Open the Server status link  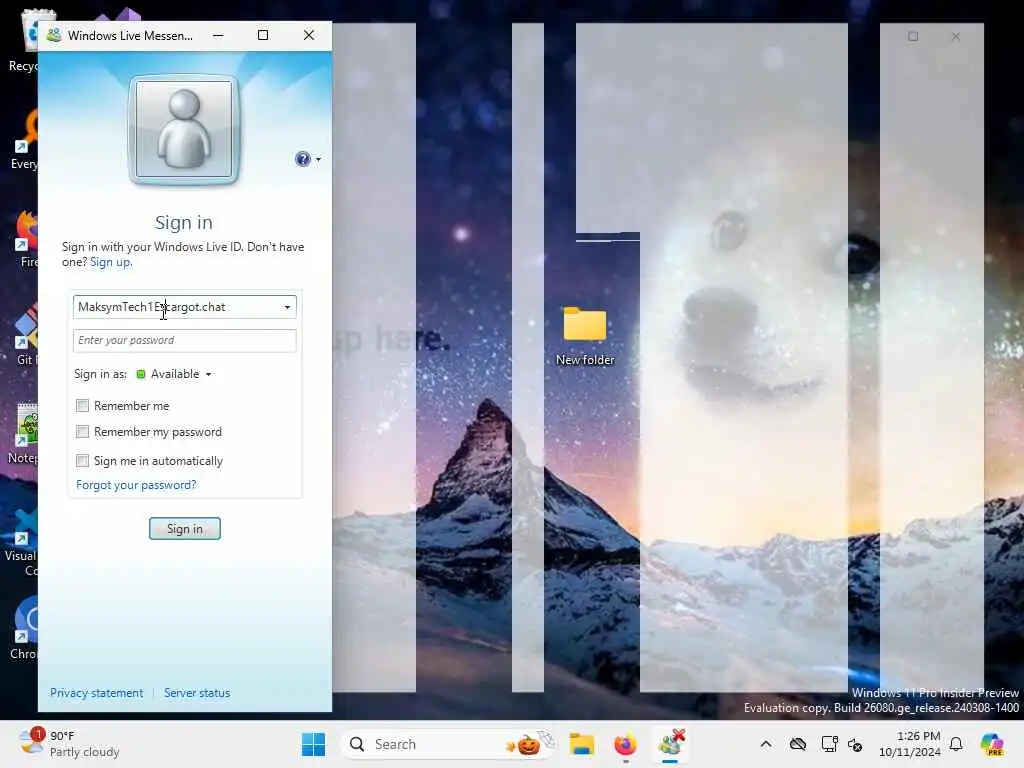click(197, 693)
